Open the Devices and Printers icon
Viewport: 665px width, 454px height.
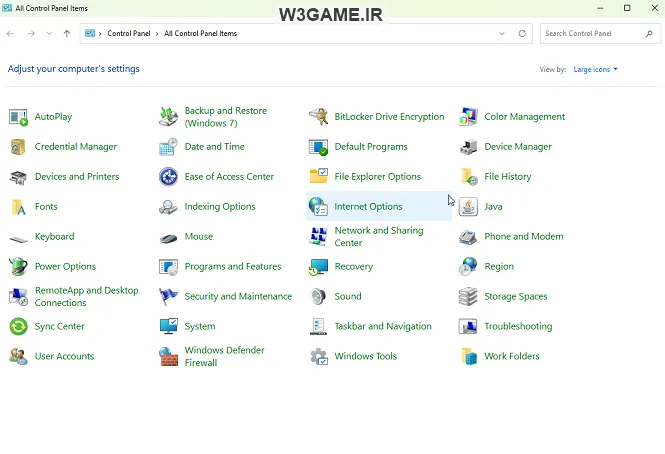coord(18,177)
